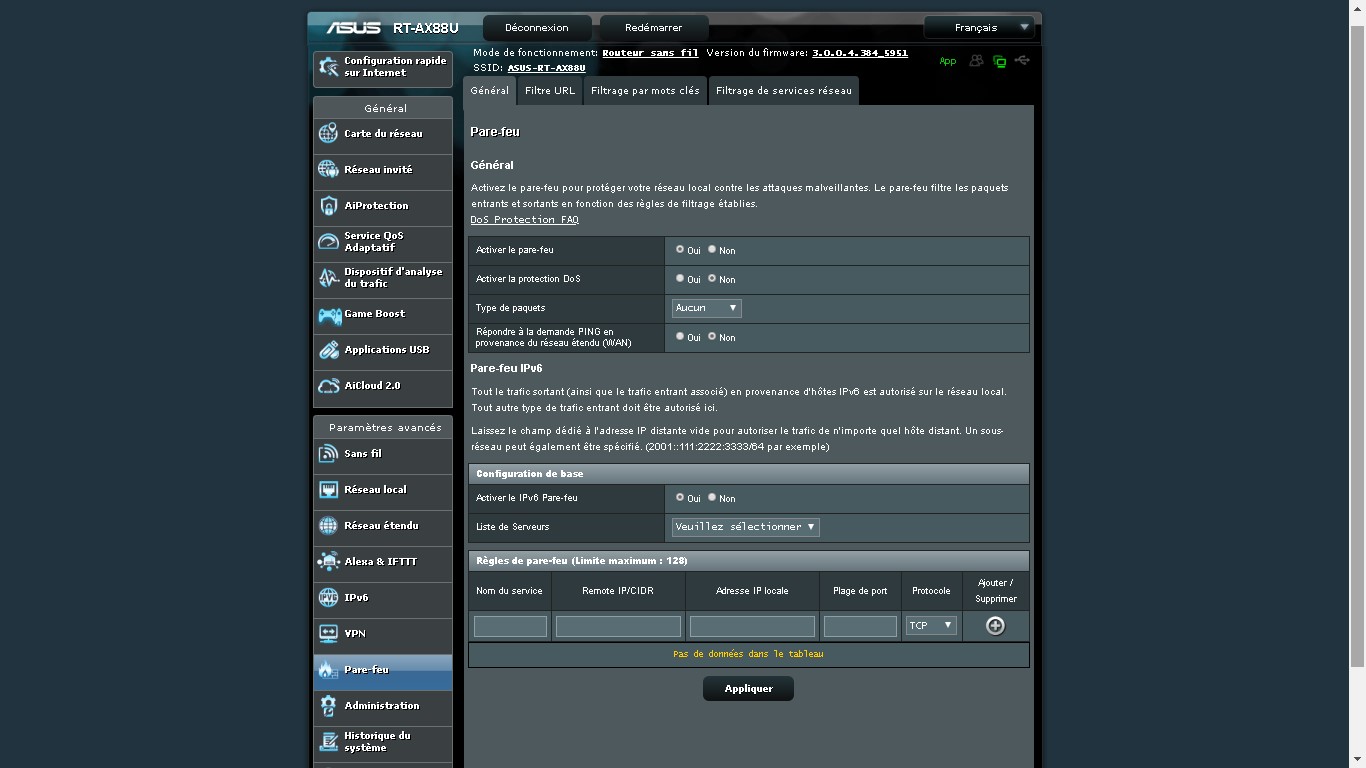Expand the Liste de Serveurs dropdown

click(745, 527)
